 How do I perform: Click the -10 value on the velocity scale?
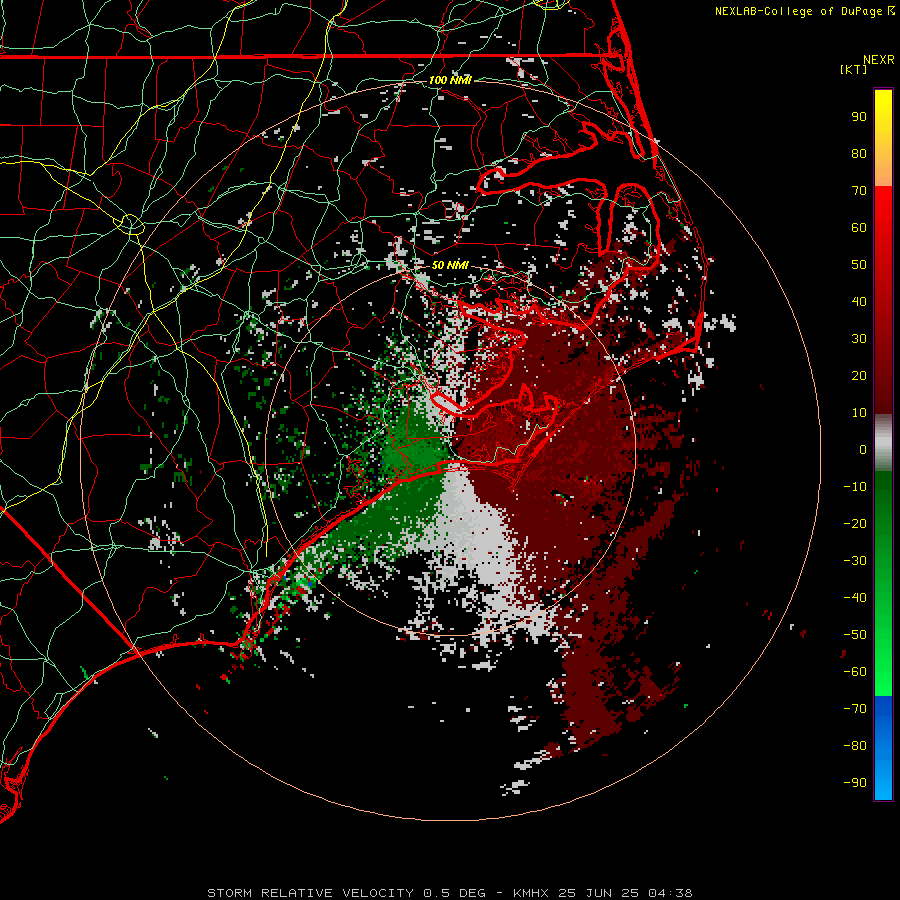855,487
